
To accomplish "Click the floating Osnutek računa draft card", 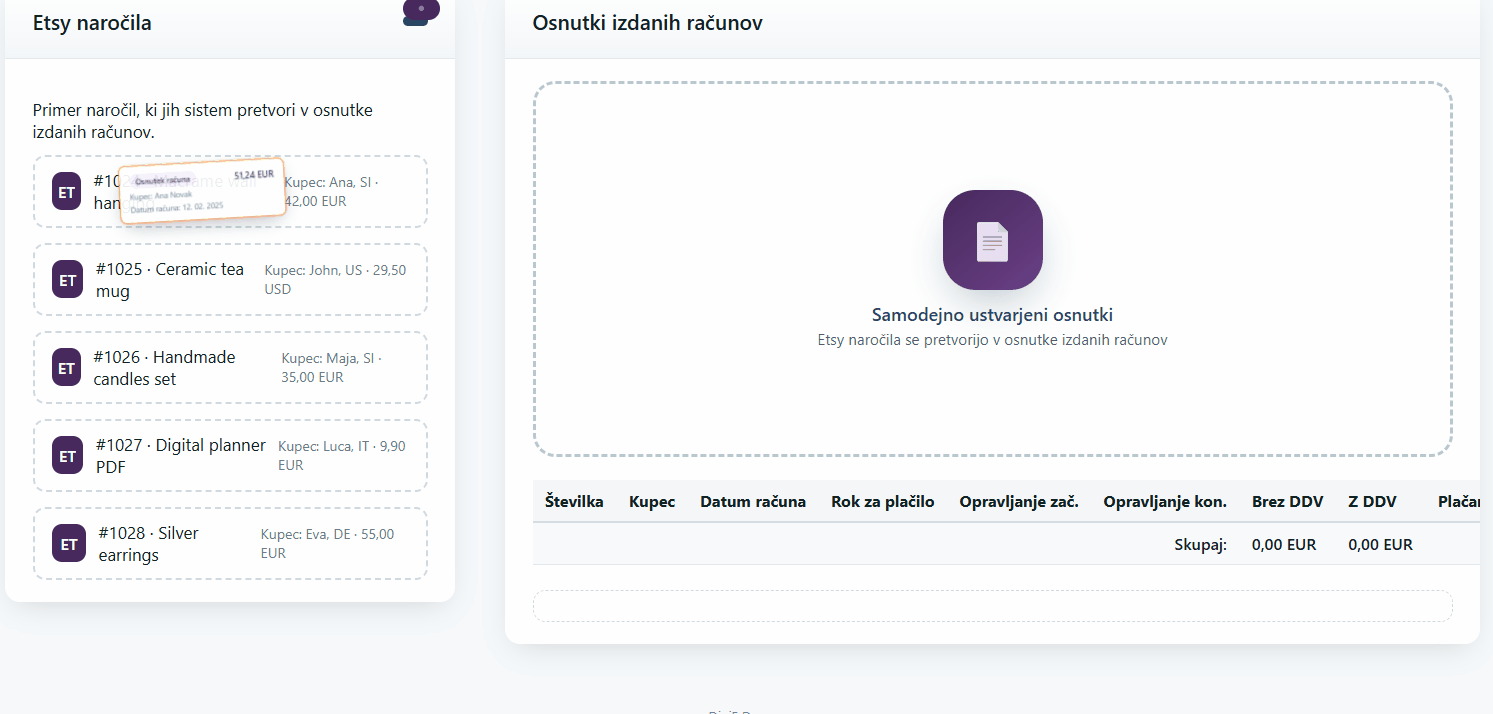I will point(203,190).
